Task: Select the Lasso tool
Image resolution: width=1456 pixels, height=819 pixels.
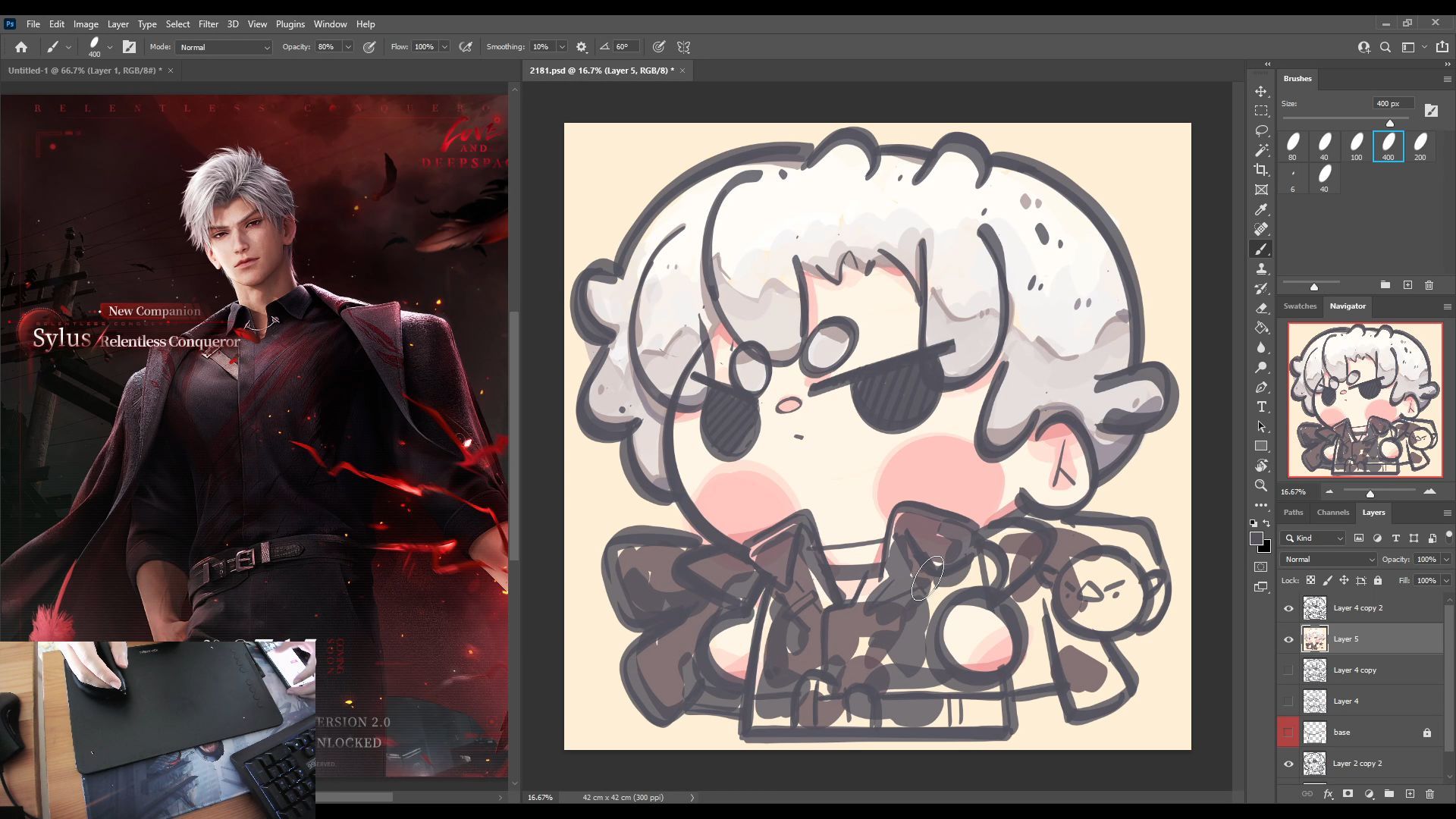Action: click(x=1261, y=130)
